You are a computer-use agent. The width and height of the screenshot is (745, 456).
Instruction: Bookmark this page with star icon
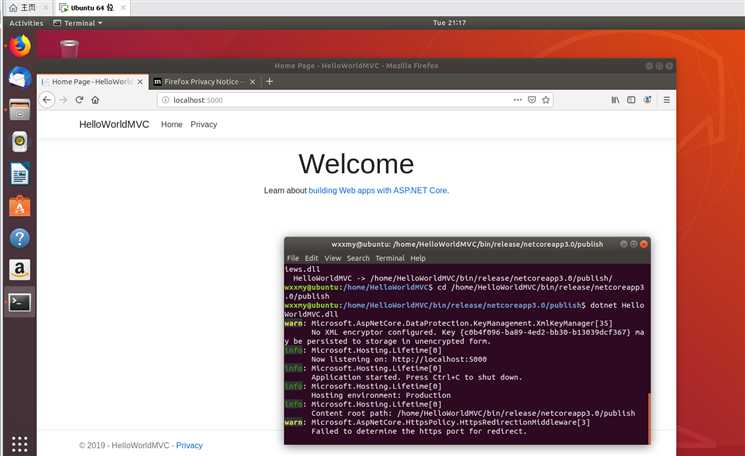point(546,100)
